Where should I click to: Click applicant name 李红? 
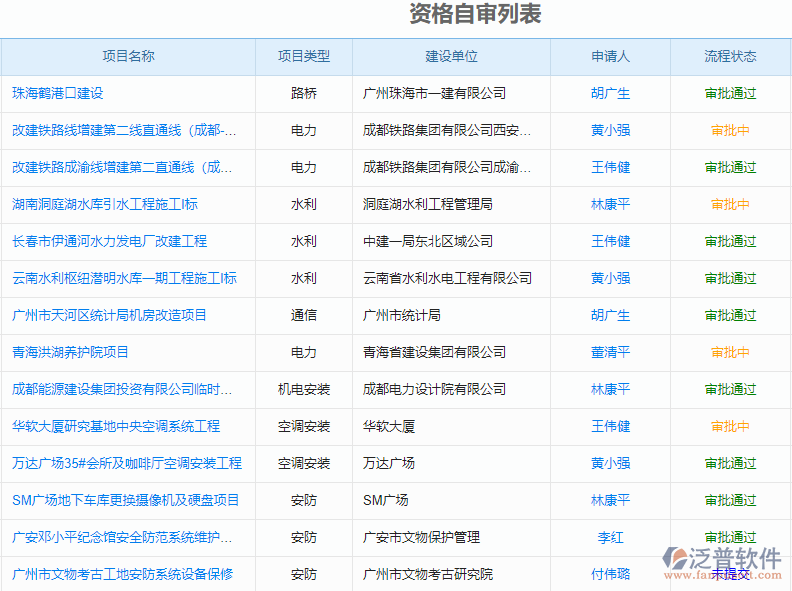point(610,537)
